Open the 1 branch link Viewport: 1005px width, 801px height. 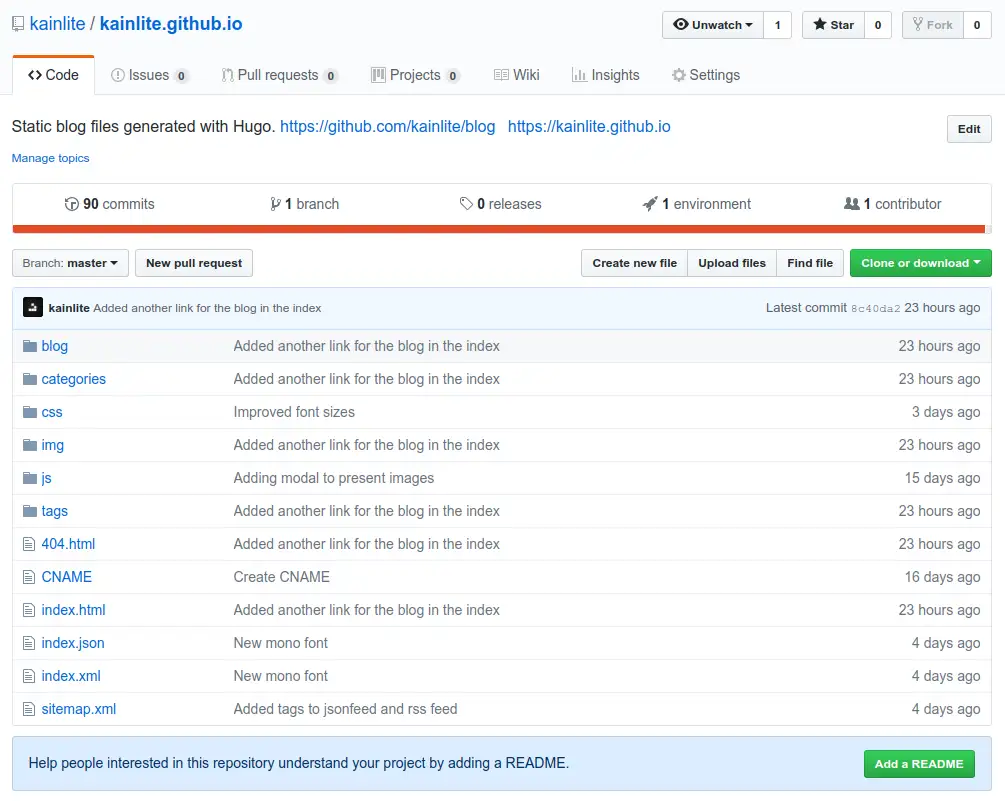click(x=304, y=204)
